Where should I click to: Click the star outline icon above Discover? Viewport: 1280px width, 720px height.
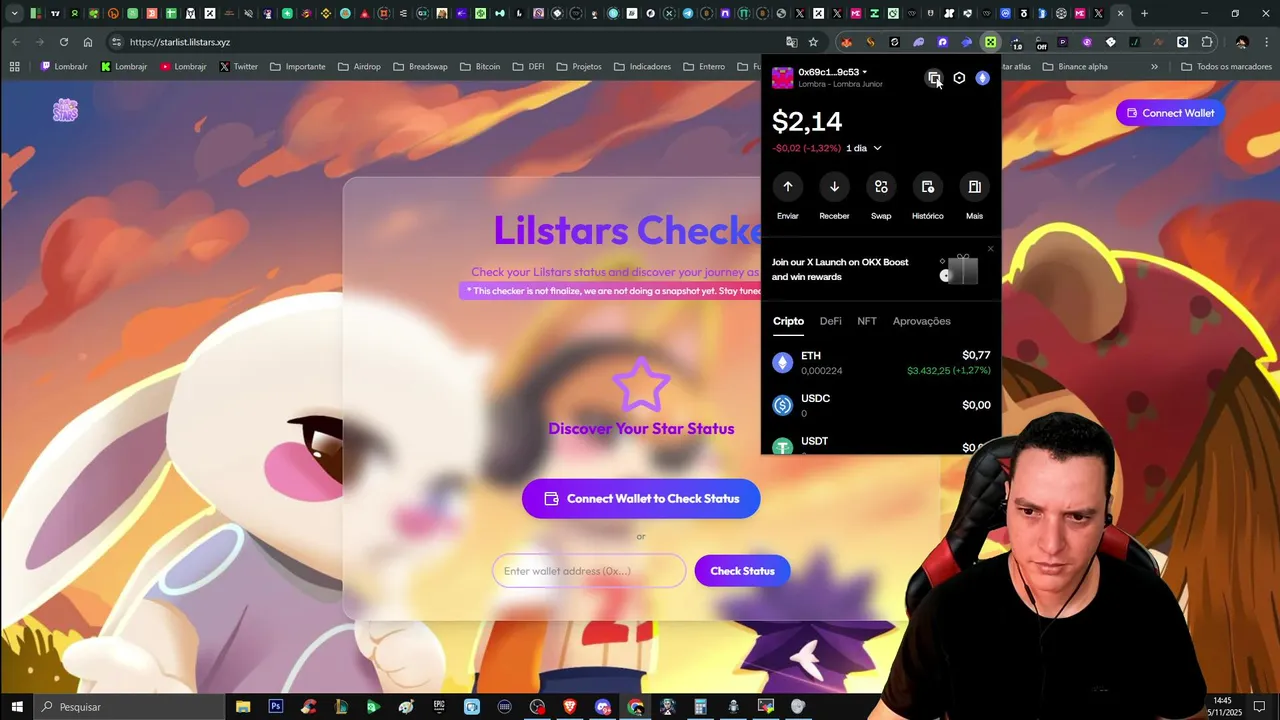tap(641, 385)
